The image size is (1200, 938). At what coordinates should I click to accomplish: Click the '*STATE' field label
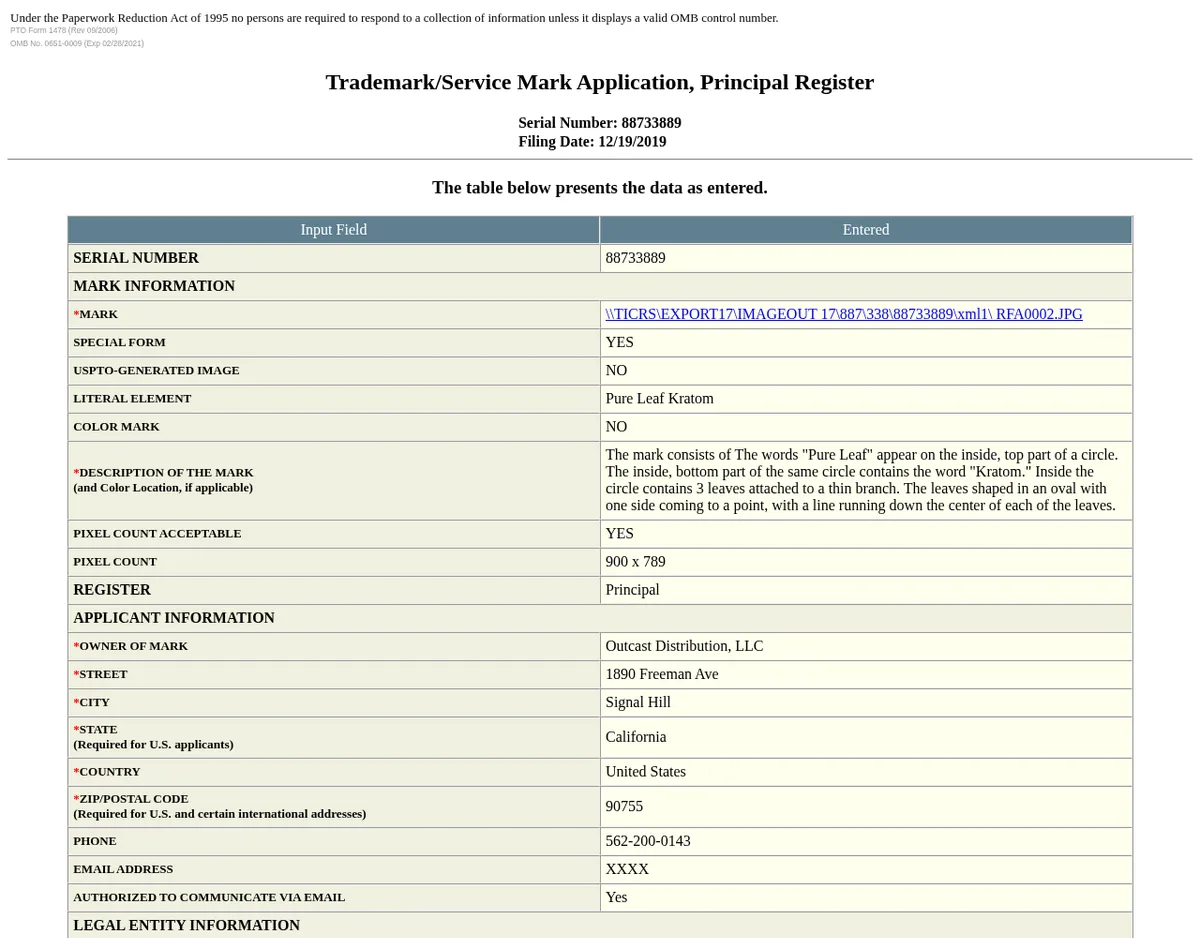pyautogui.click(x=95, y=729)
